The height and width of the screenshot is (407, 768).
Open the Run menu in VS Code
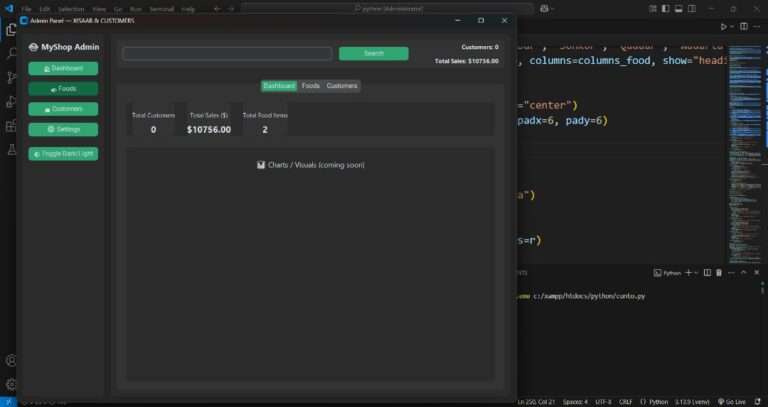tap(136, 9)
